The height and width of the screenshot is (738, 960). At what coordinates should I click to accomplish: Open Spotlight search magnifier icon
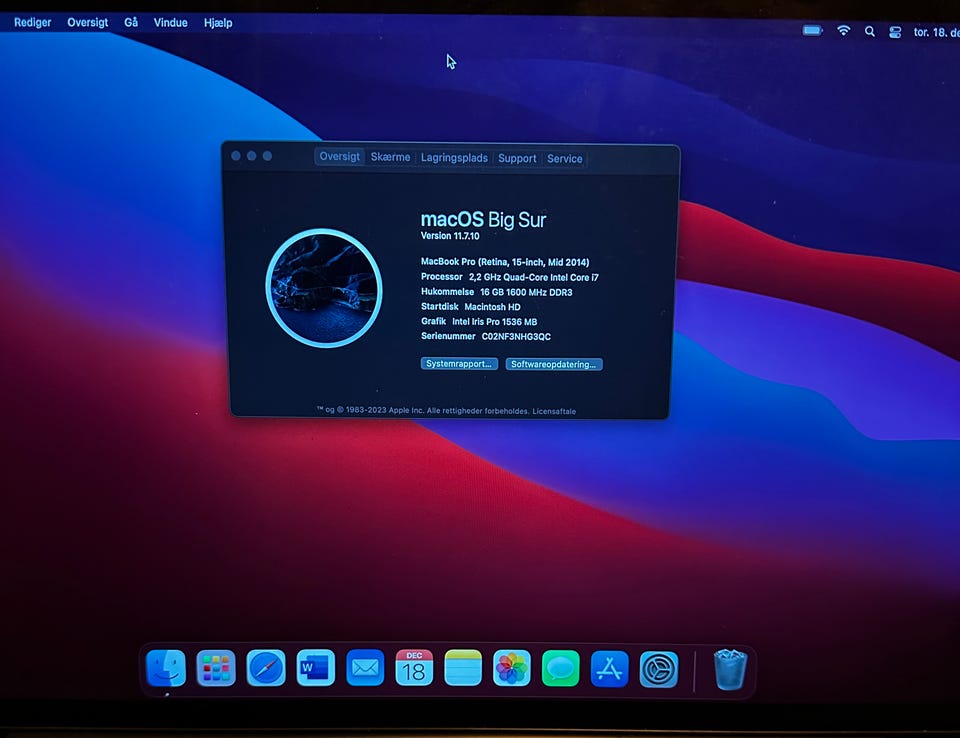click(x=869, y=31)
